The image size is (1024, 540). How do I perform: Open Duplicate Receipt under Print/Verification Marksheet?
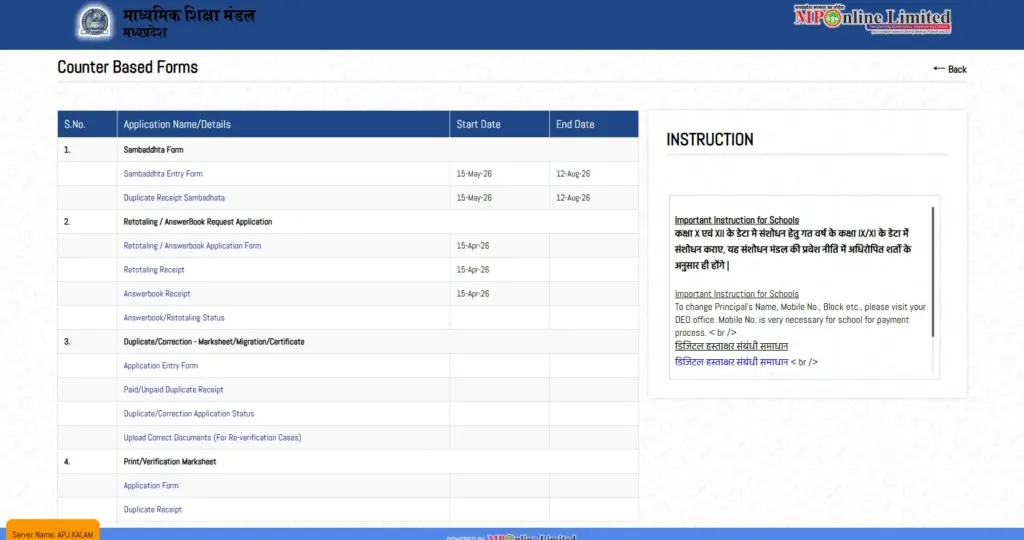tap(152, 509)
